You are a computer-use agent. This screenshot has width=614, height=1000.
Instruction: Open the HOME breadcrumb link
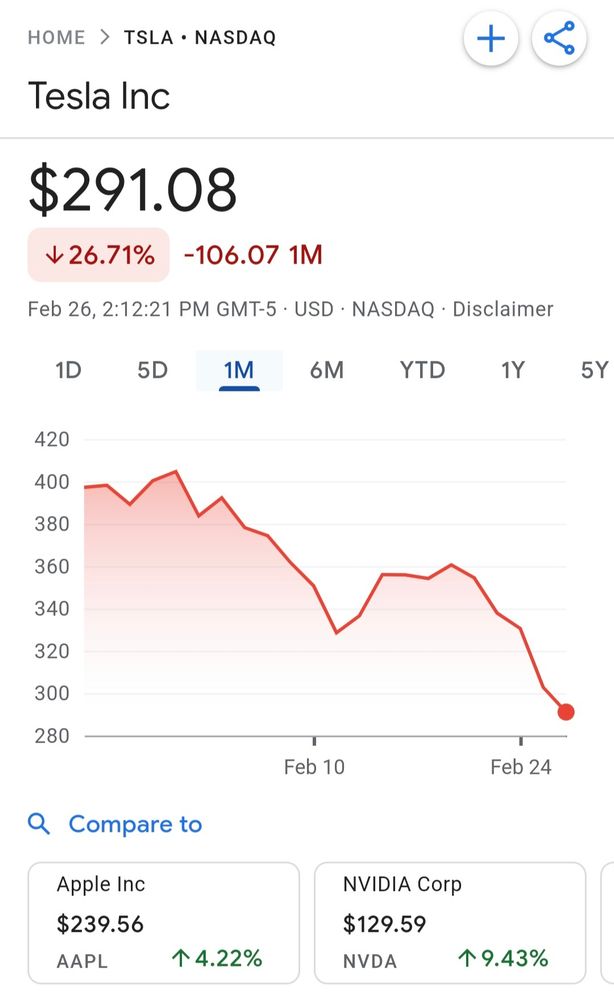click(56, 37)
